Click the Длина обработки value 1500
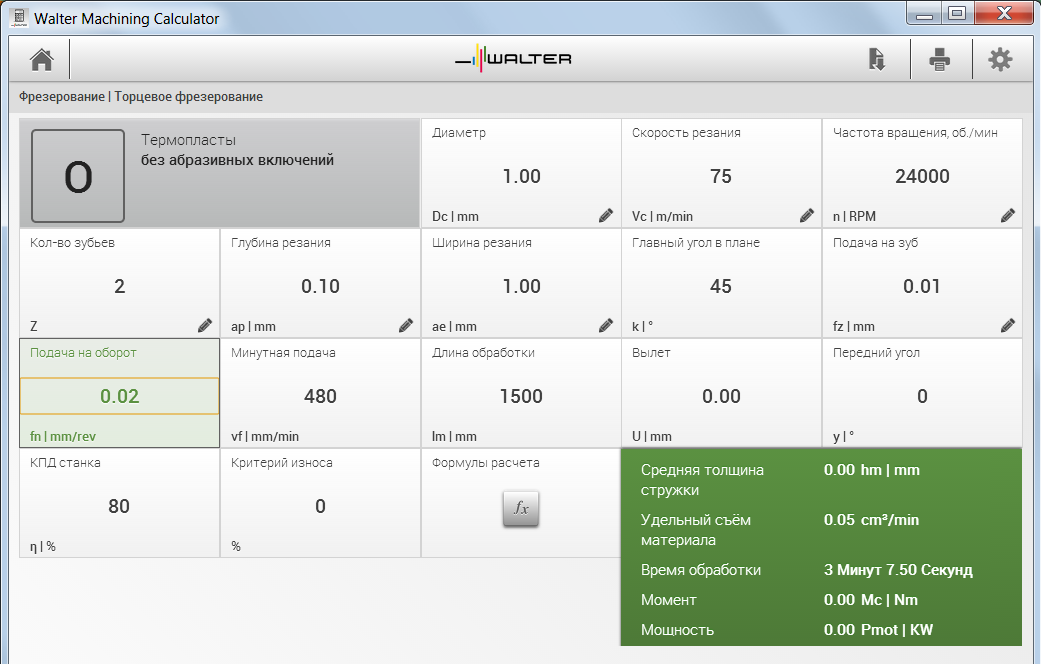1041x664 pixels. point(521,396)
